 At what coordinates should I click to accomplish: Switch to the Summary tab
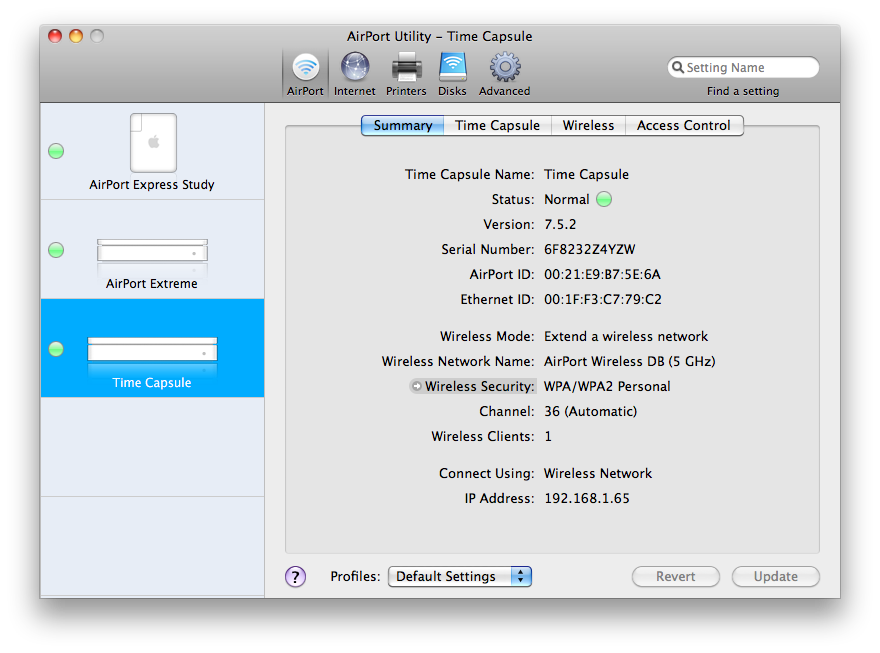tap(402, 125)
